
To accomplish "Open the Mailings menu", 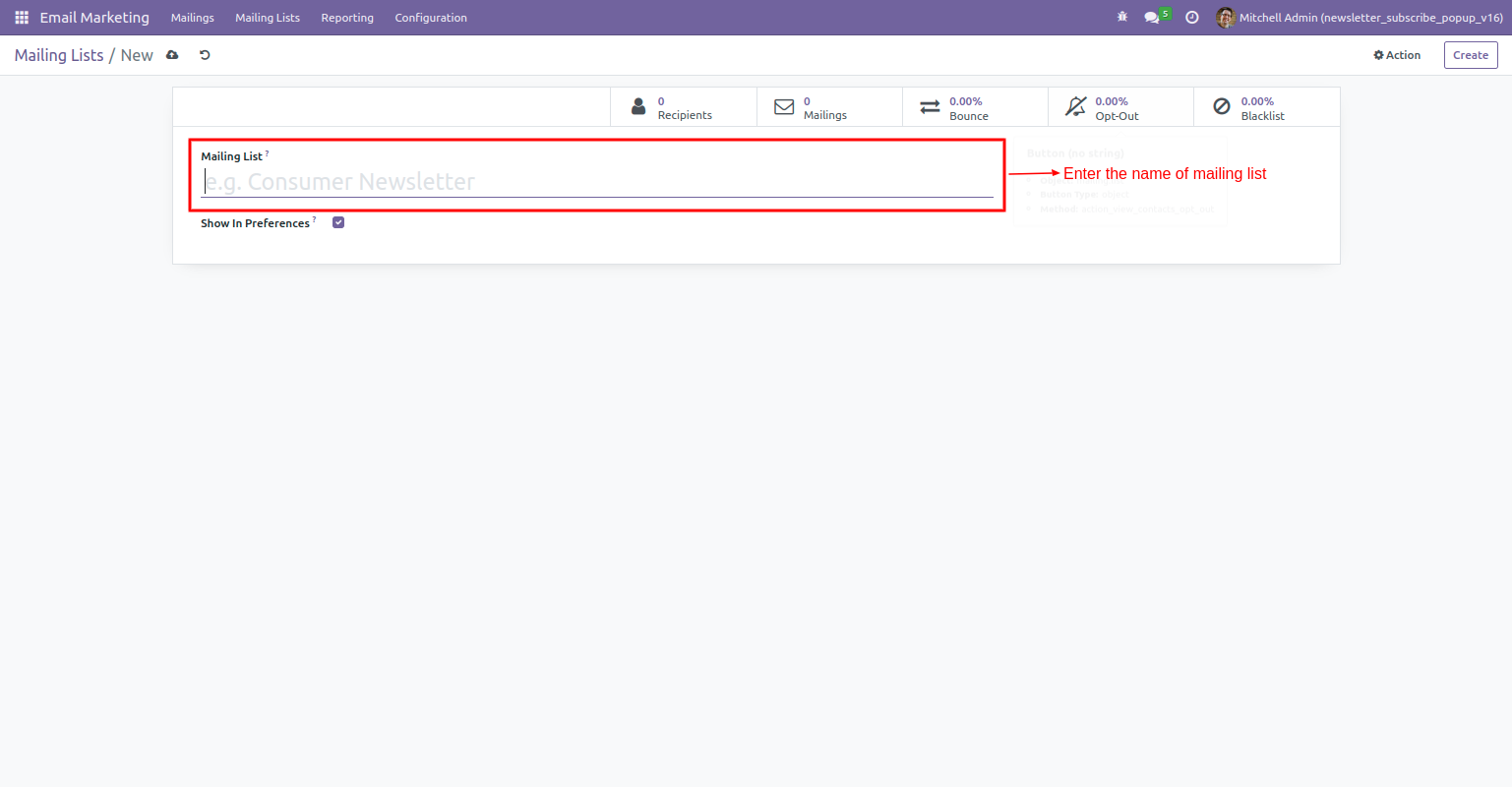I will [x=193, y=18].
